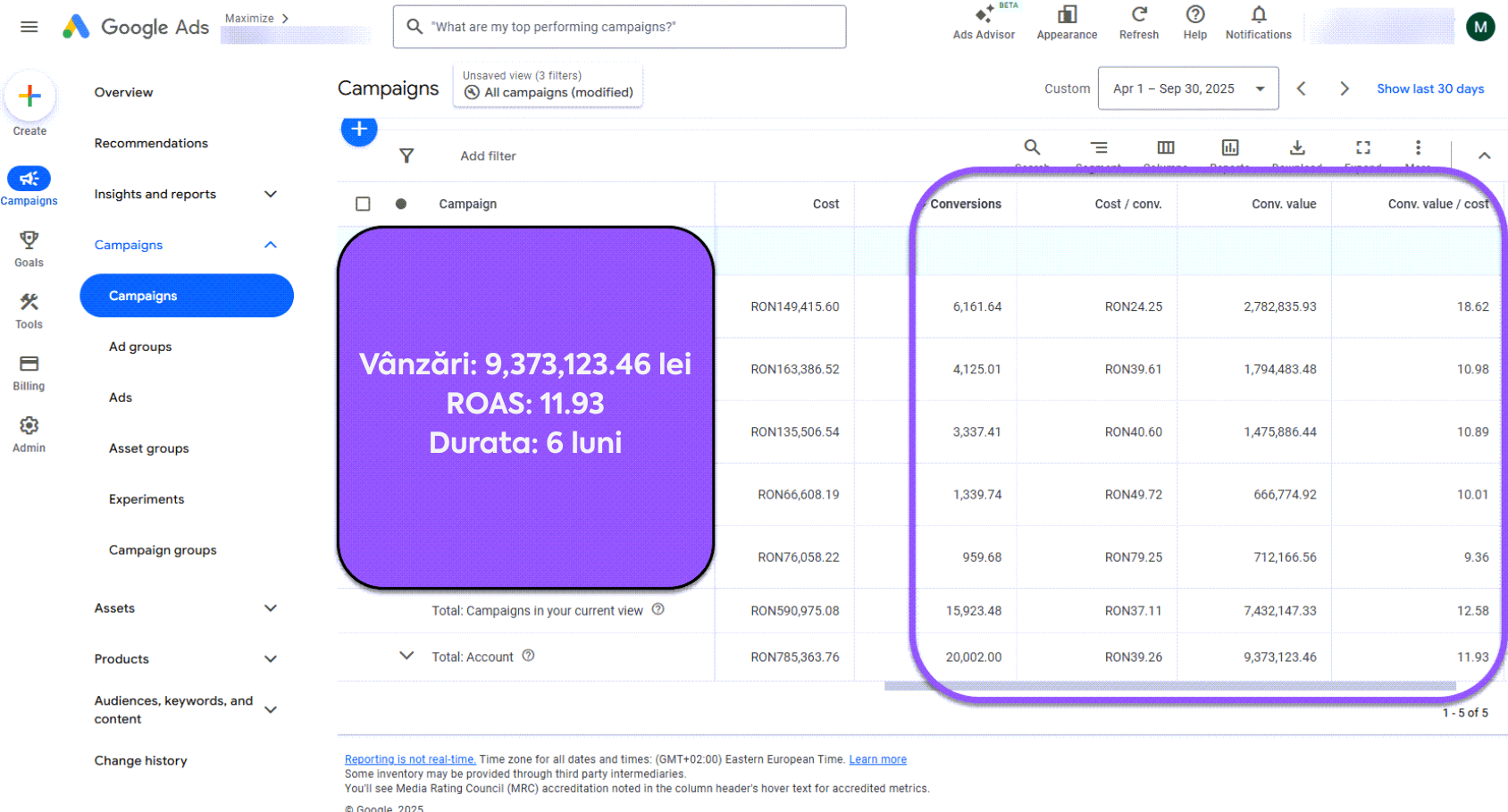Collapse the Campaigns section in the sidebar
The height and width of the screenshot is (812, 1508).
pyautogui.click(x=271, y=245)
